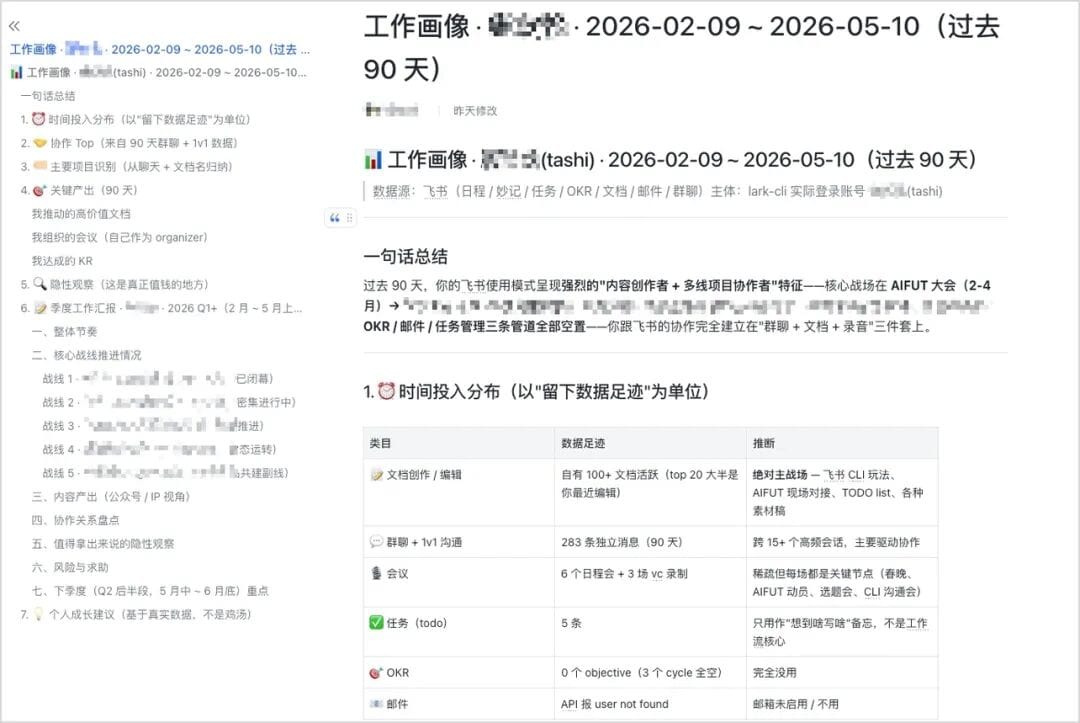Screen dimensions: 1080x723
Task: Click the cell 邮箱未启用 / 不用
Action: [842, 704]
